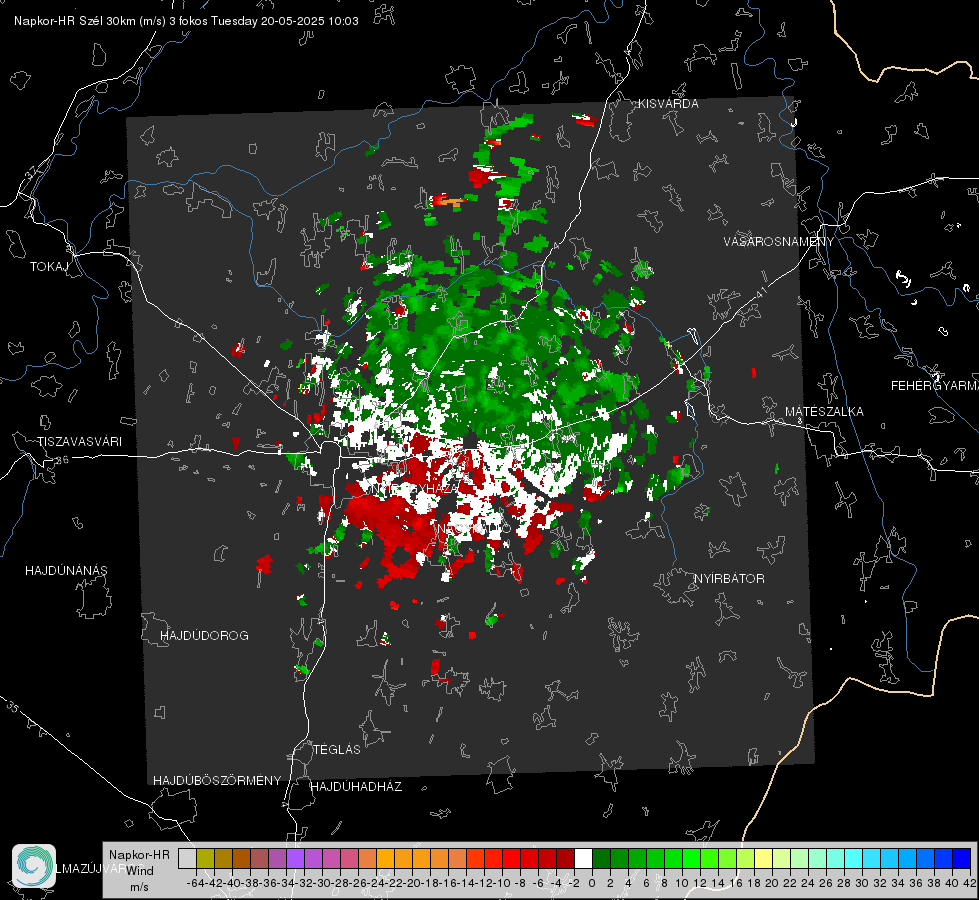Select the TISZAVASVÁRI city label
This screenshot has height=900, width=979.
pyautogui.click(x=80, y=442)
